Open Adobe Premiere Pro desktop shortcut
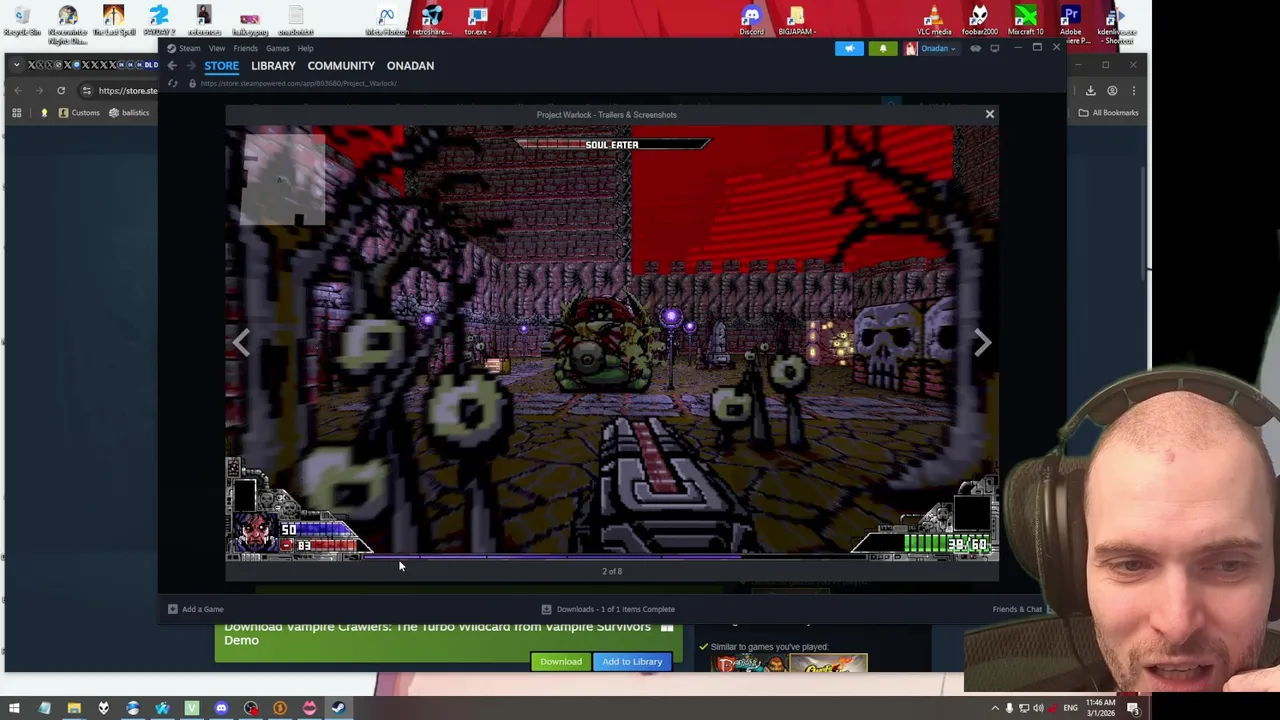This screenshot has width=1280, height=720. pyautogui.click(x=1070, y=22)
